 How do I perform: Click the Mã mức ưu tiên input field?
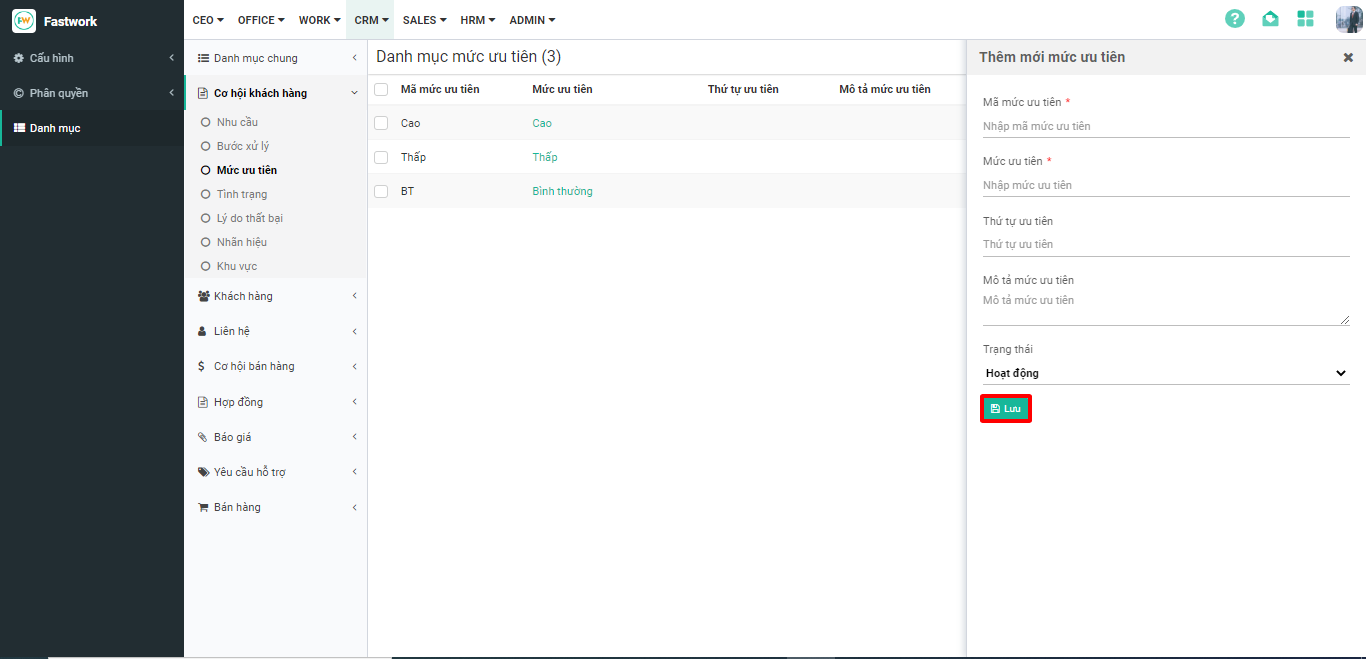click(x=1165, y=126)
